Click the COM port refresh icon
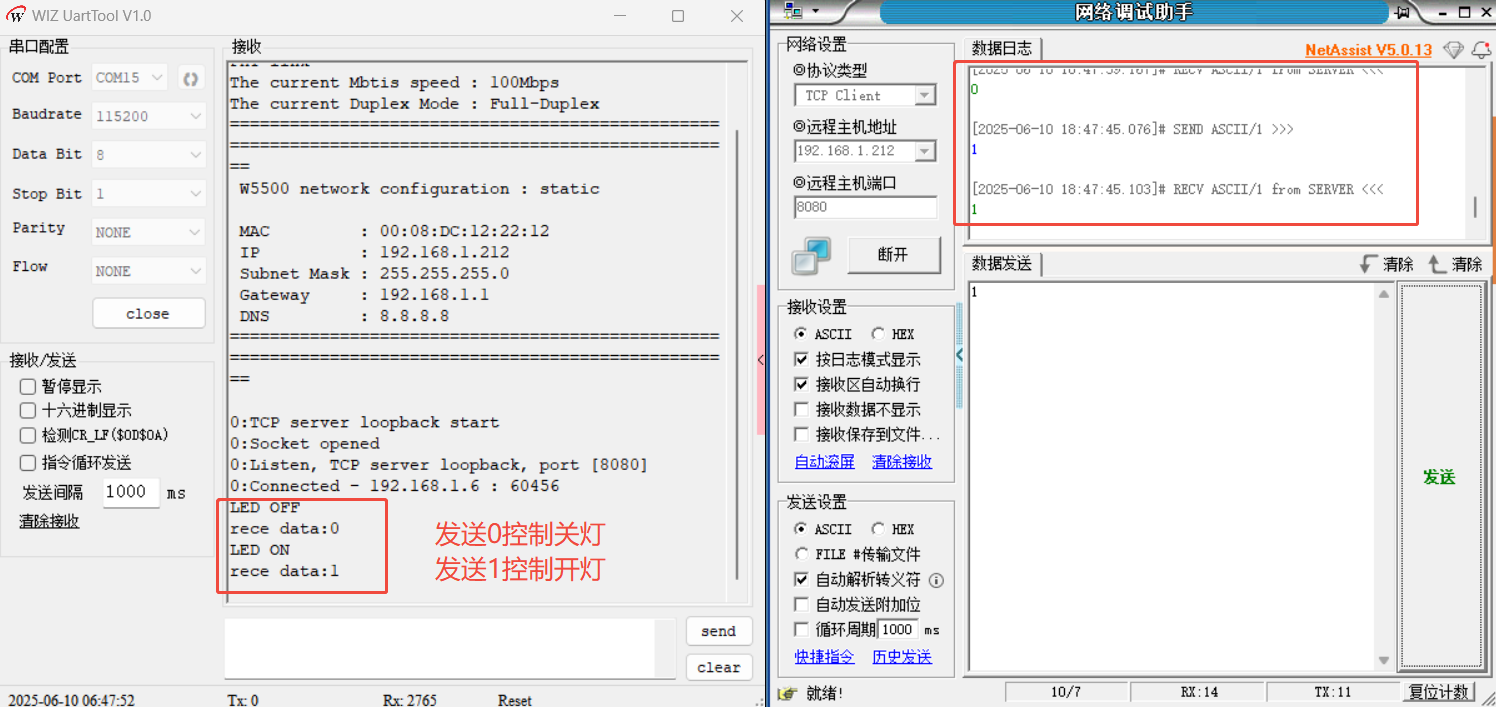1496x707 pixels. [x=190, y=78]
